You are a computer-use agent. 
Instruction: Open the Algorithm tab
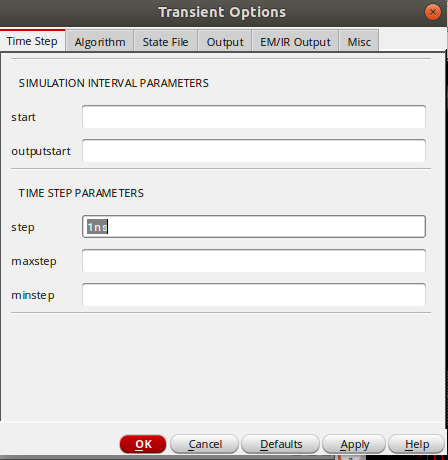pyautogui.click(x=100, y=42)
